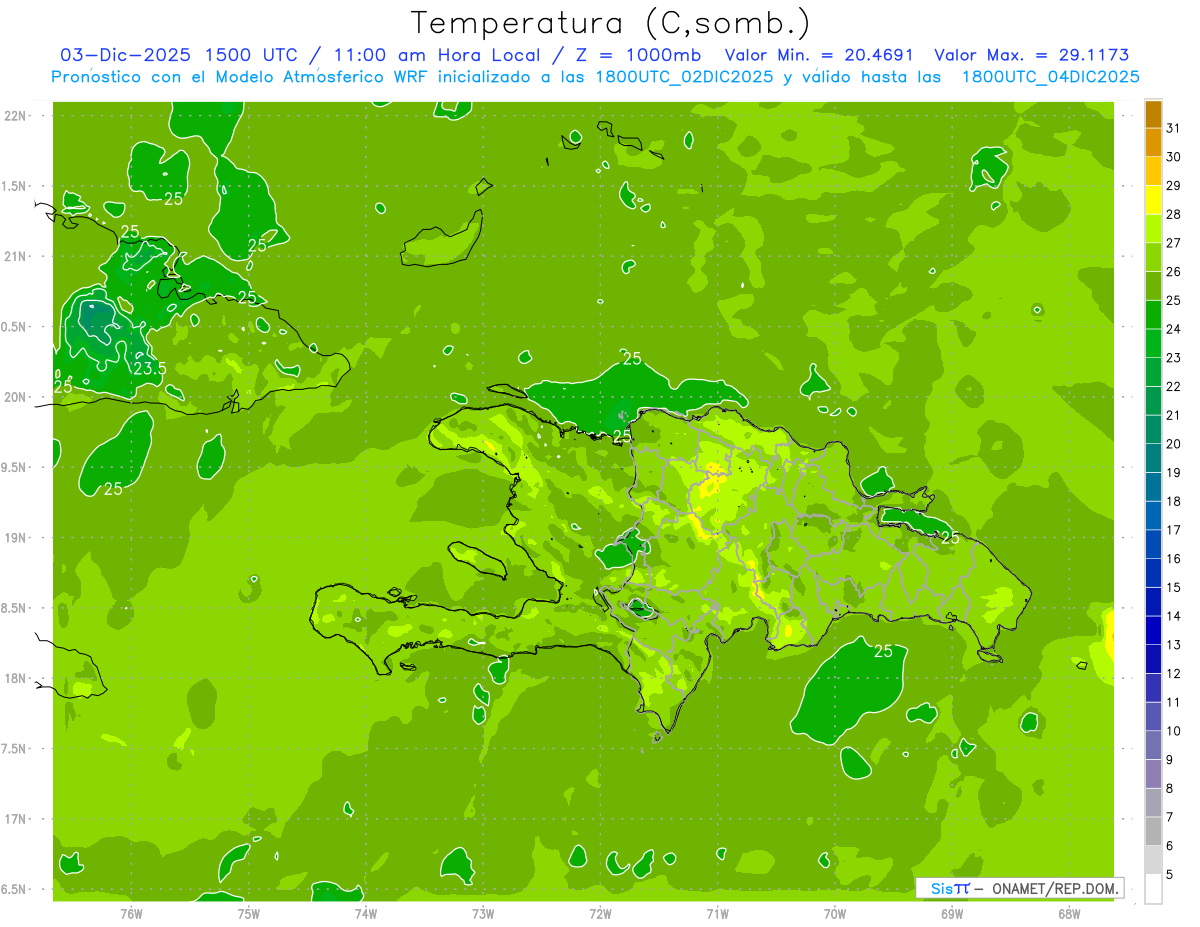Click the "8" label on the color scale

click(1170, 789)
